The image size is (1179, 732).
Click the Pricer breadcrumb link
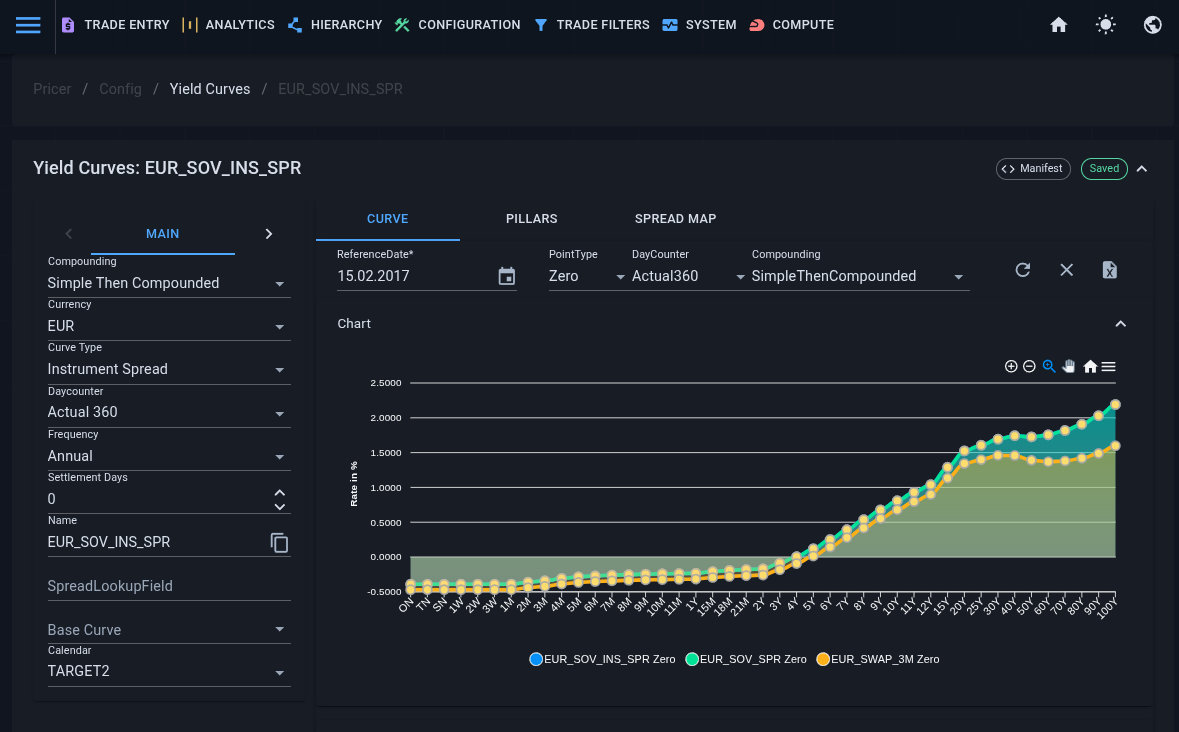tap(52, 89)
